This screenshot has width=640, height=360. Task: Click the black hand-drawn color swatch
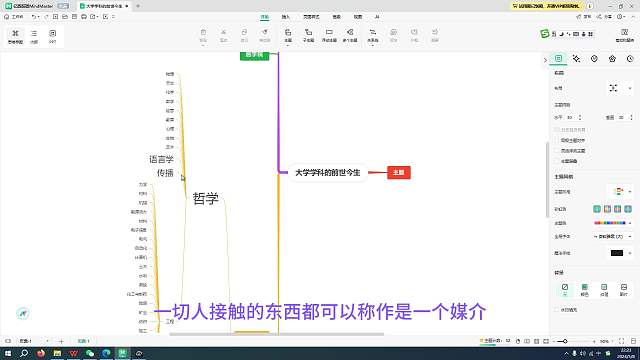(617, 253)
